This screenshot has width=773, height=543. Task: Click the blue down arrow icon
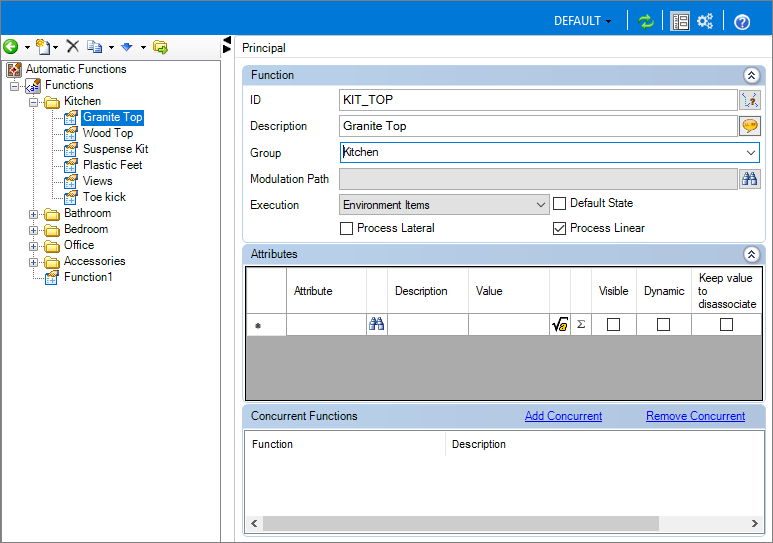[127, 47]
